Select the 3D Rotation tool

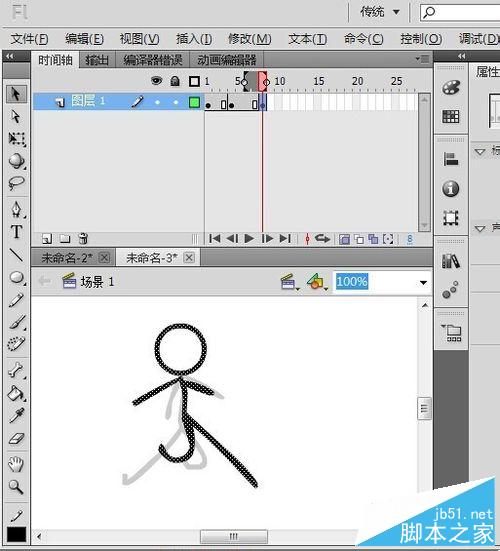[17, 161]
